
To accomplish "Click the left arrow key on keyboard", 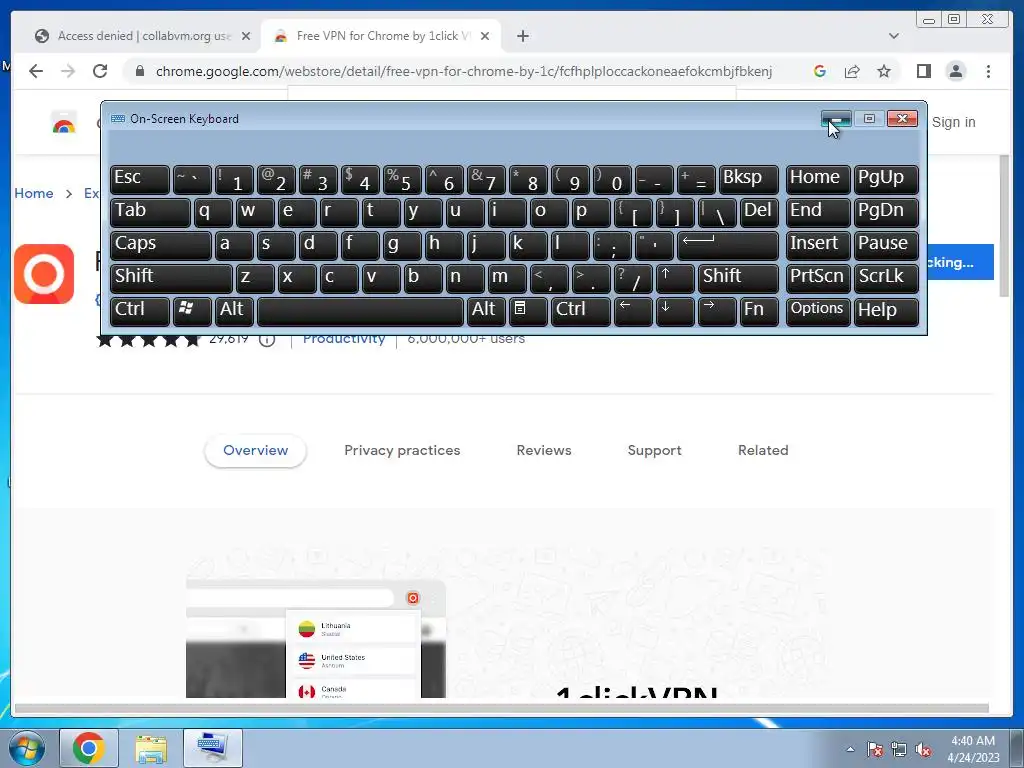I will click(x=633, y=311).
